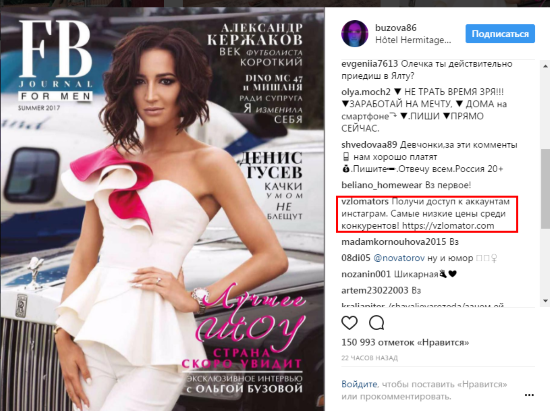This screenshot has height=411, width=550.
Task: Open shvedovaa89 commenter profile
Action: (369, 145)
